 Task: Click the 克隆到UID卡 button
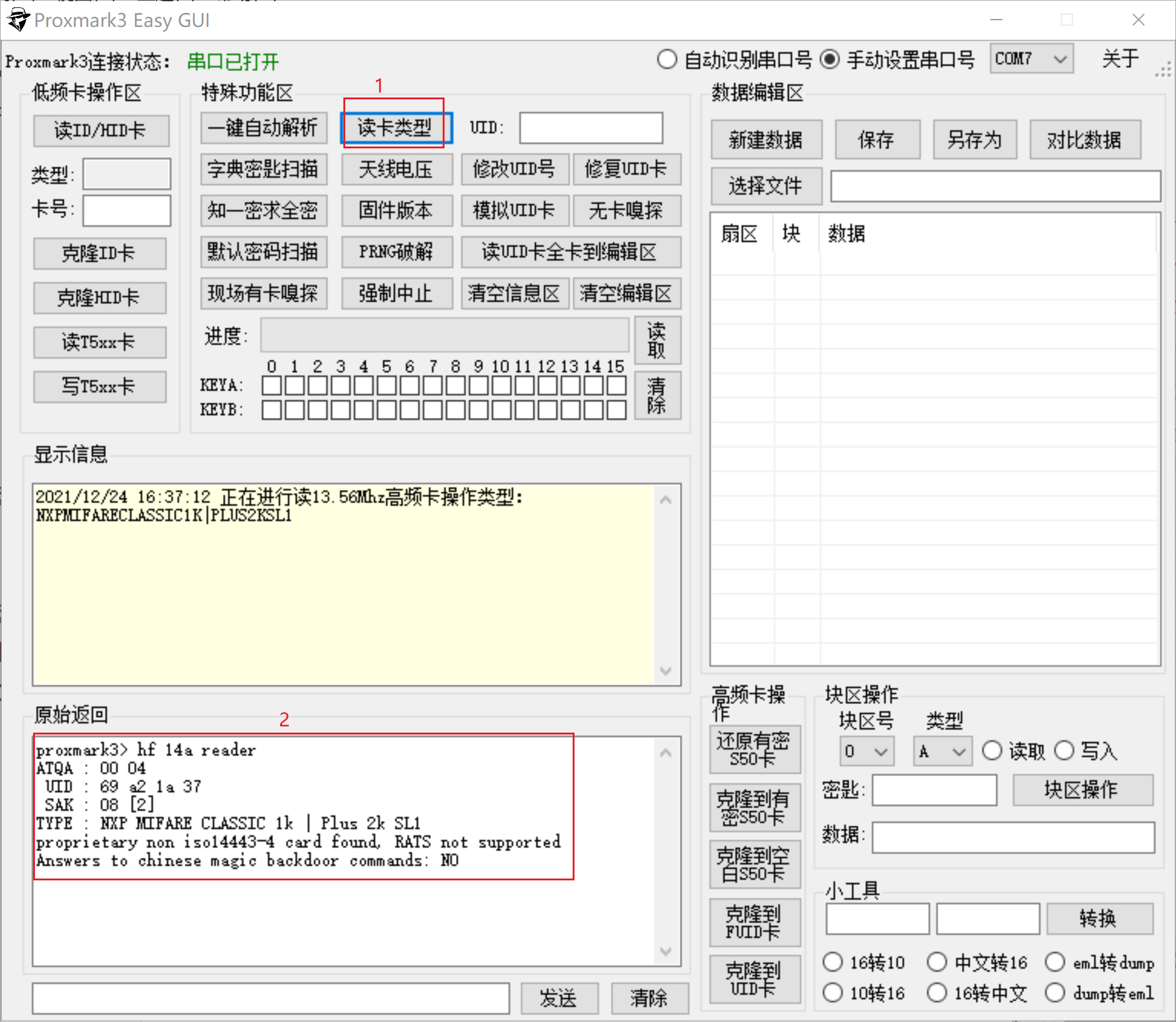coord(755,979)
